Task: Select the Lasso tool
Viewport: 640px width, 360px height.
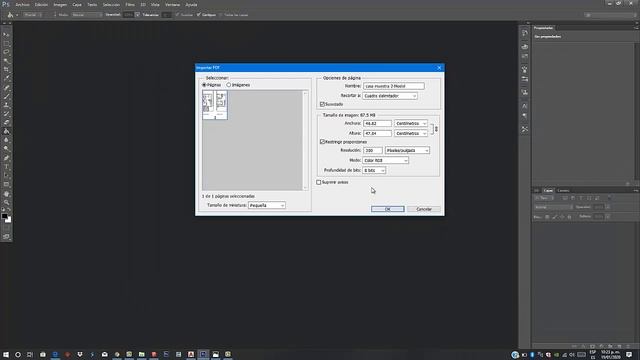Action: [x=6, y=52]
